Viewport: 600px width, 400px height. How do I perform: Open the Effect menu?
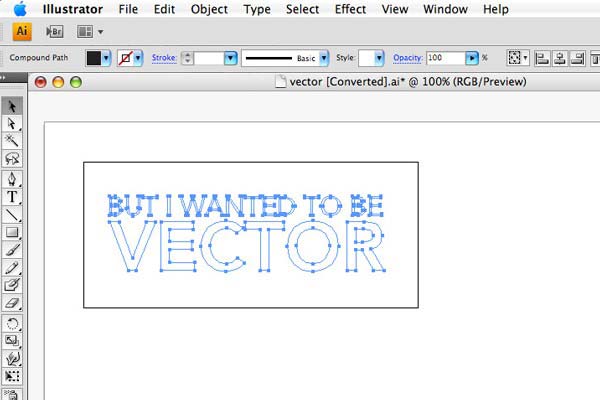350,9
